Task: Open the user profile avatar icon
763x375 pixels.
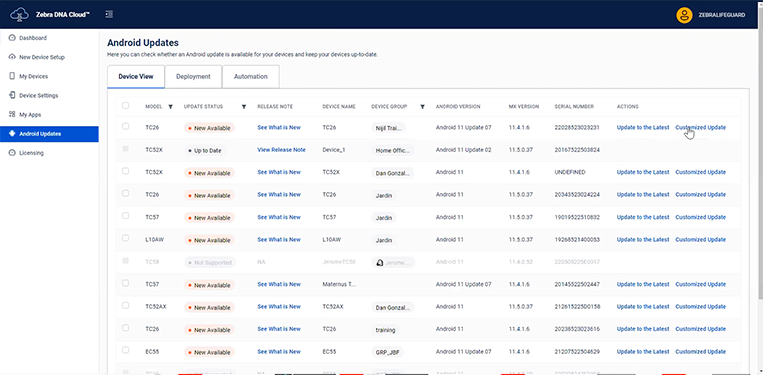Action: click(x=684, y=15)
